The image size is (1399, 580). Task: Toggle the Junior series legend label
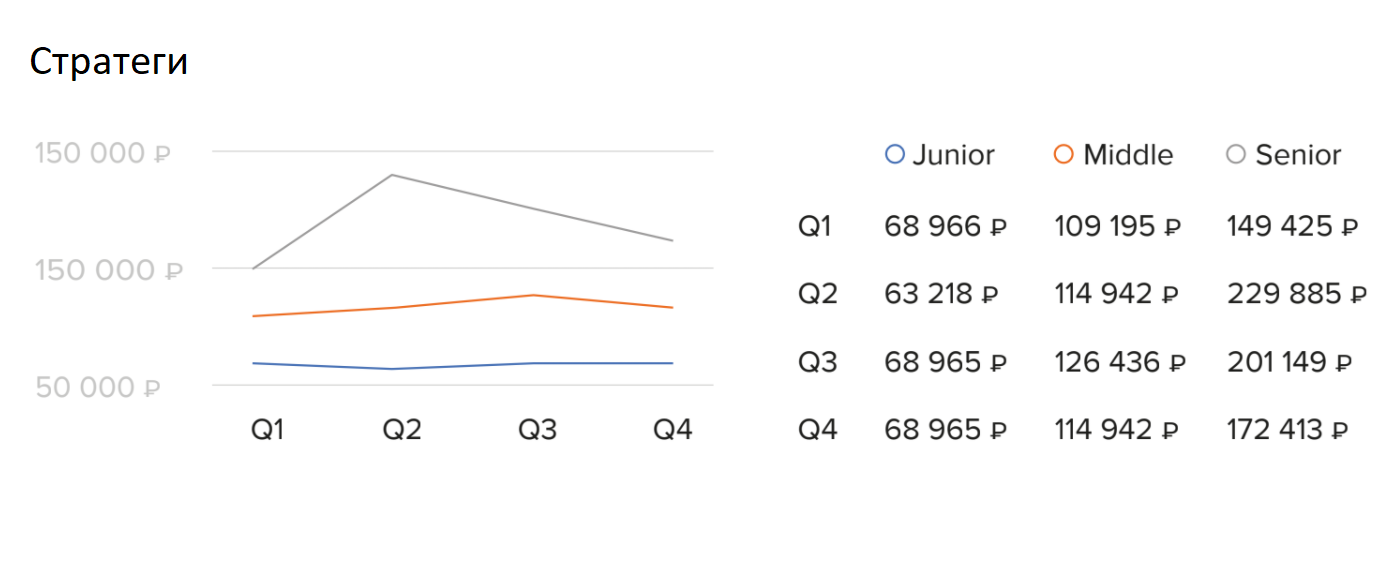click(x=953, y=155)
